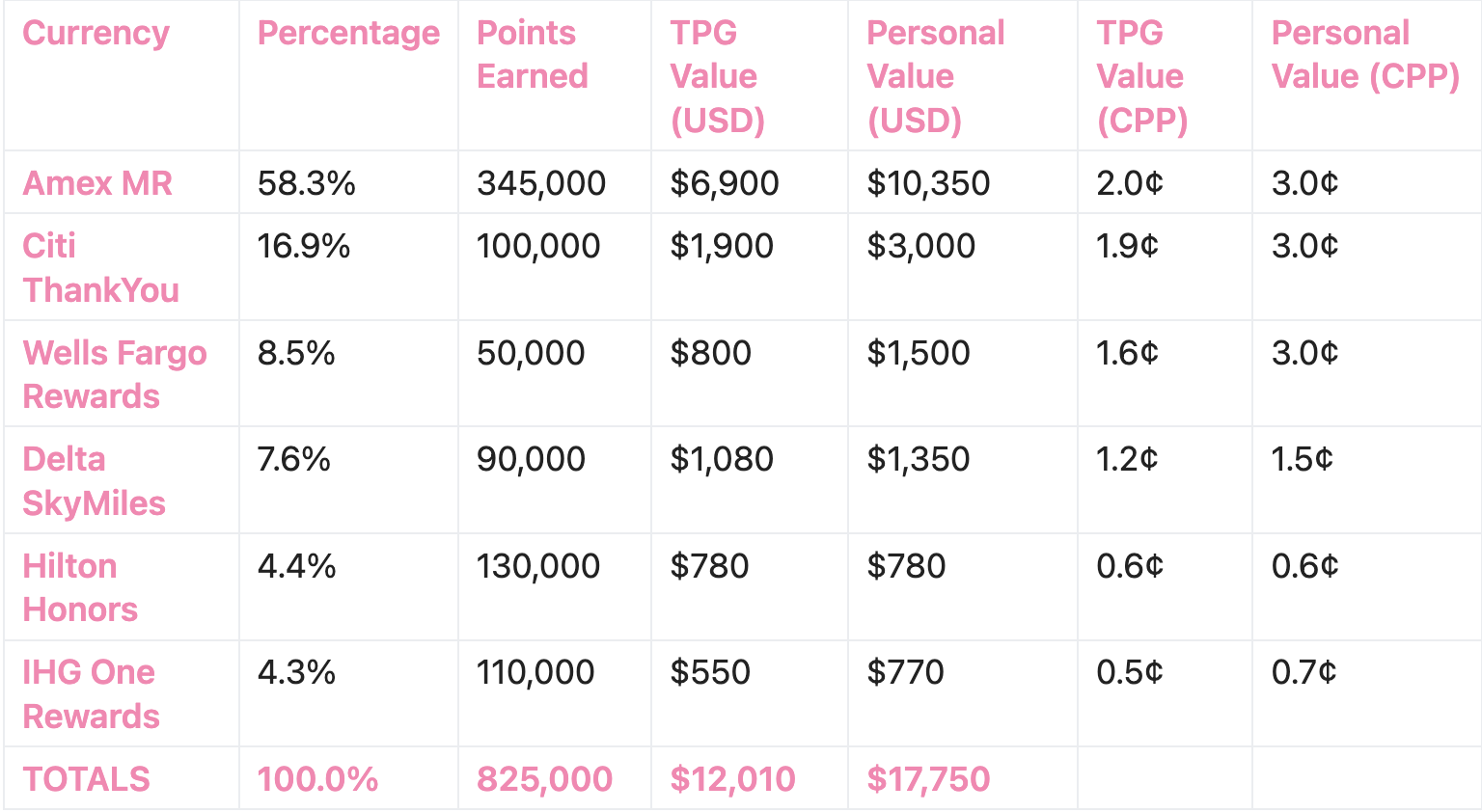This screenshot has height=812, width=1482.
Task: Select the 825,000 total points cell
Action: [x=544, y=779]
